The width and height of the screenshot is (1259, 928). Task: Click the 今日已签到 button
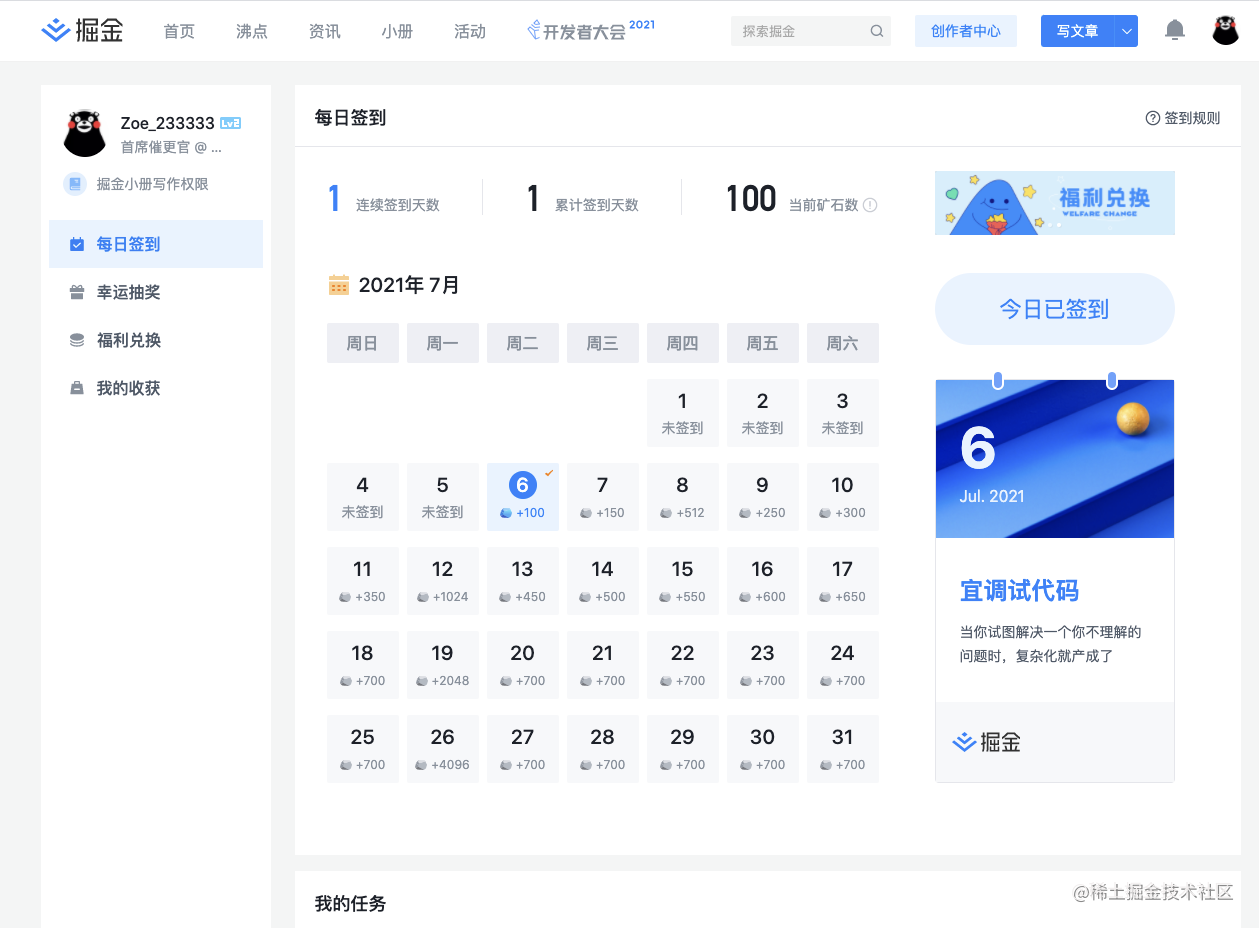[x=1055, y=309]
